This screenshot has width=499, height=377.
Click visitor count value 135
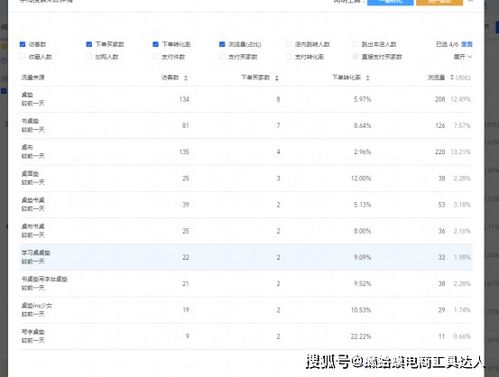click(184, 152)
